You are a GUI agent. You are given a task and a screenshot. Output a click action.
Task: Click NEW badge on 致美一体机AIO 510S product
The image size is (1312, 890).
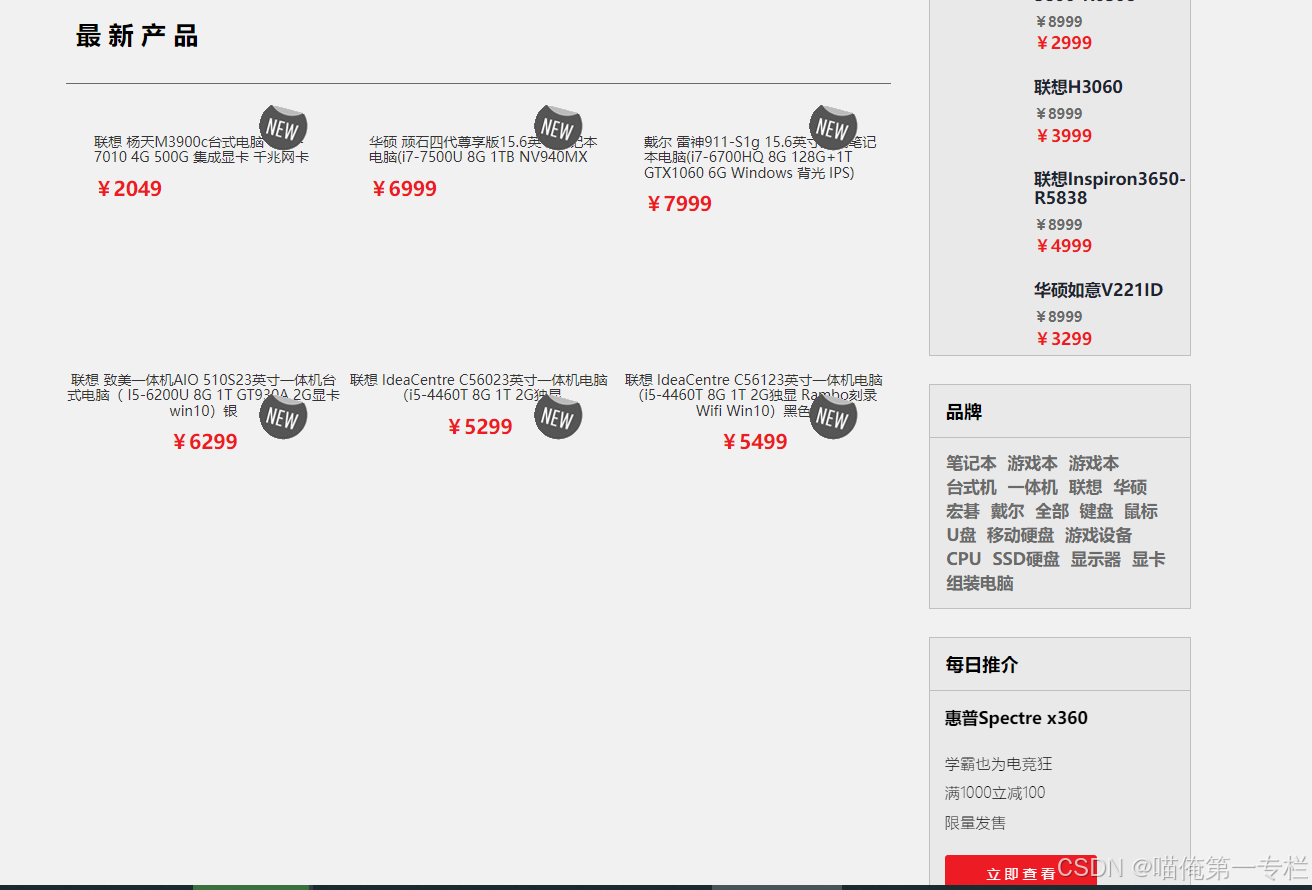click(283, 416)
